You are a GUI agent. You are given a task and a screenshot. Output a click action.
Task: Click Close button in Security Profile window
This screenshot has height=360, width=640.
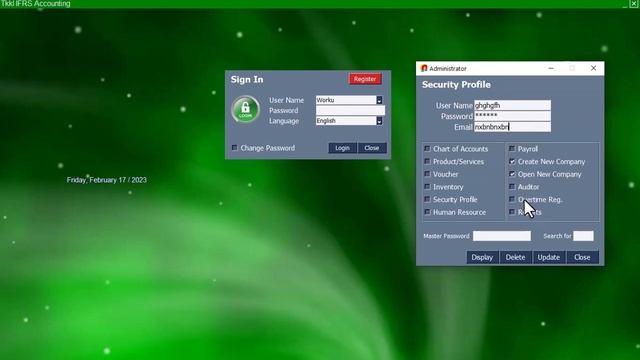point(582,257)
